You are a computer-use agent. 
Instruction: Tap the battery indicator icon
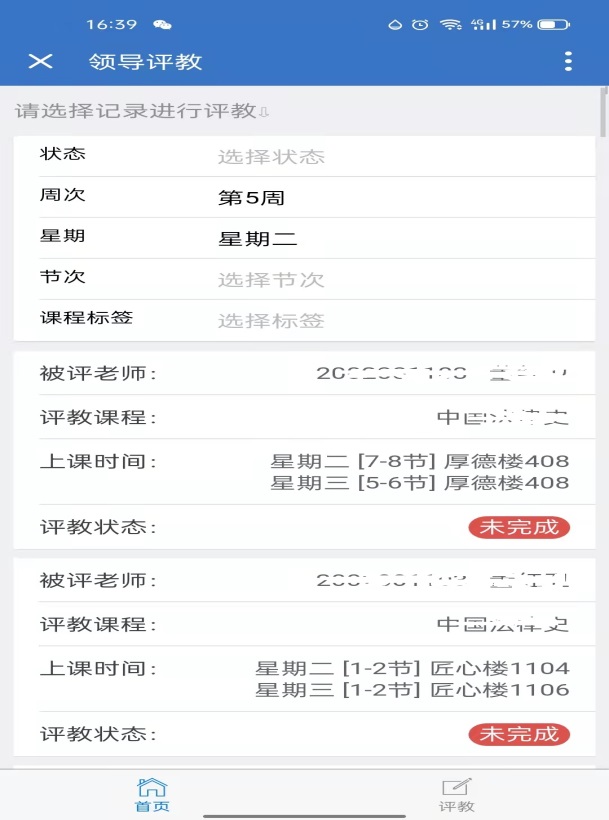(x=554, y=24)
